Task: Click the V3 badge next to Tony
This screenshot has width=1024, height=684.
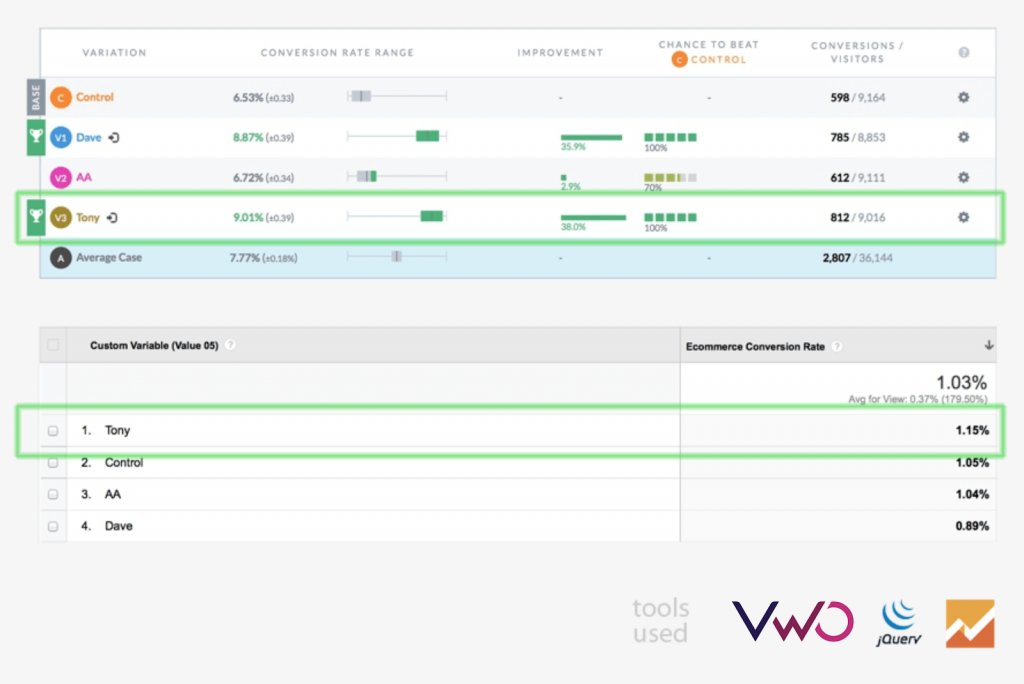Action: (x=61, y=217)
